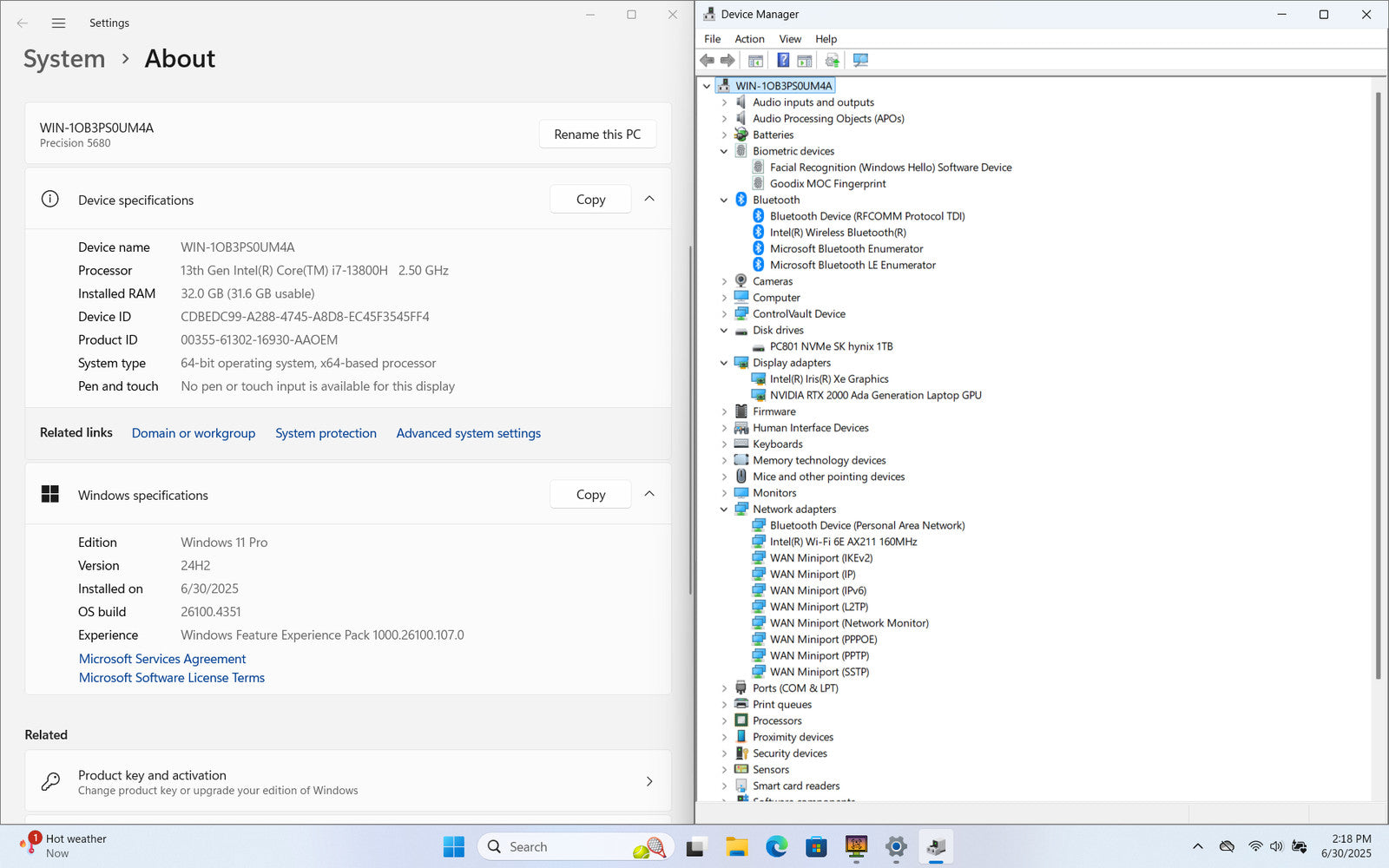The image size is (1389, 868).
Task: Open the Action menu in Device Manager
Action: [x=749, y=39]
